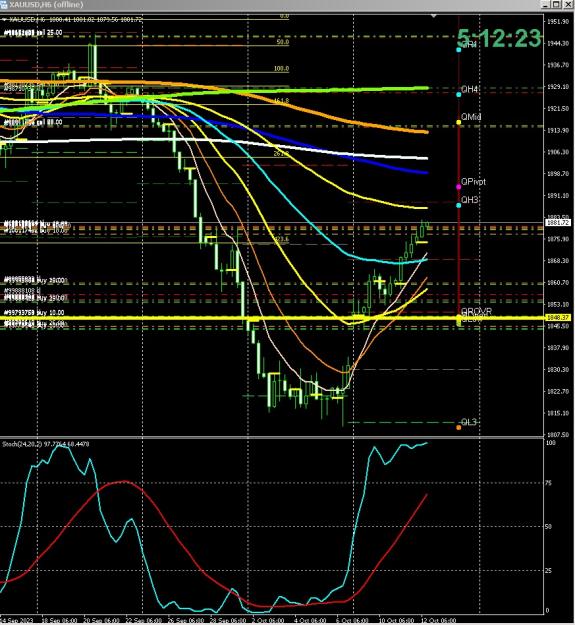
Task: Click the cyan QH3 level marker
Action: click(x=459, y=205)
